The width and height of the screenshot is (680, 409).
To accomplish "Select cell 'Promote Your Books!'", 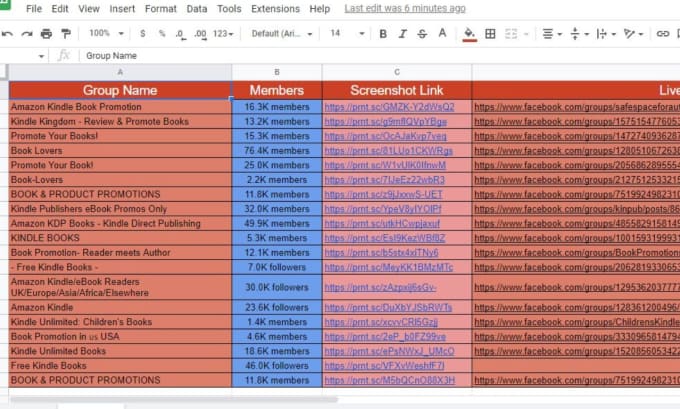I will click(120, 136).
